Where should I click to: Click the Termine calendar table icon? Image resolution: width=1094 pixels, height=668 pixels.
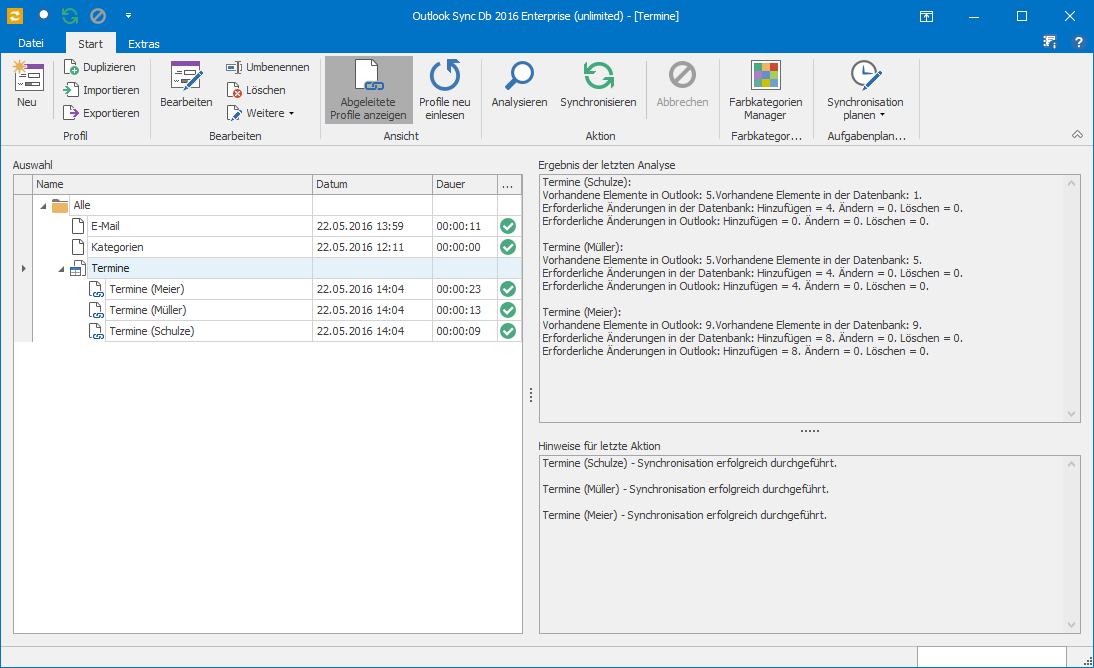[77, 269]
